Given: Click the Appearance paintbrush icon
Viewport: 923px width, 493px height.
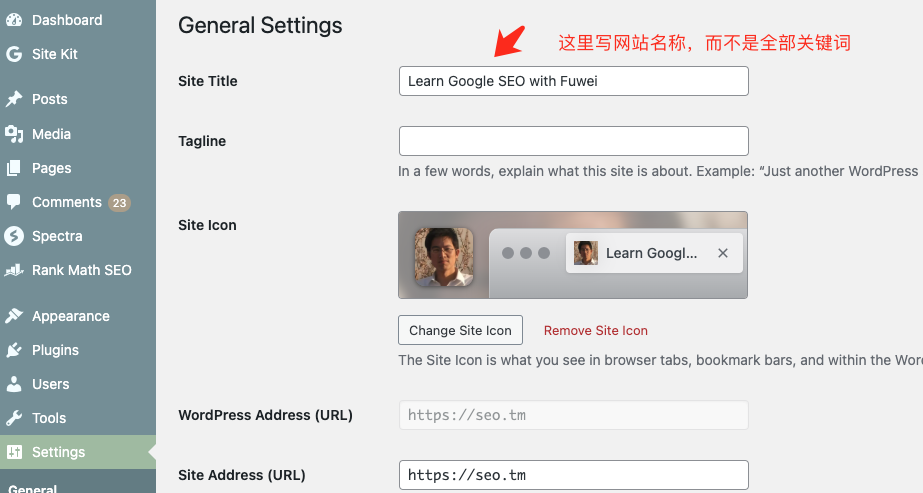Looking at the screenshot, I should click(x=14, y=316).
